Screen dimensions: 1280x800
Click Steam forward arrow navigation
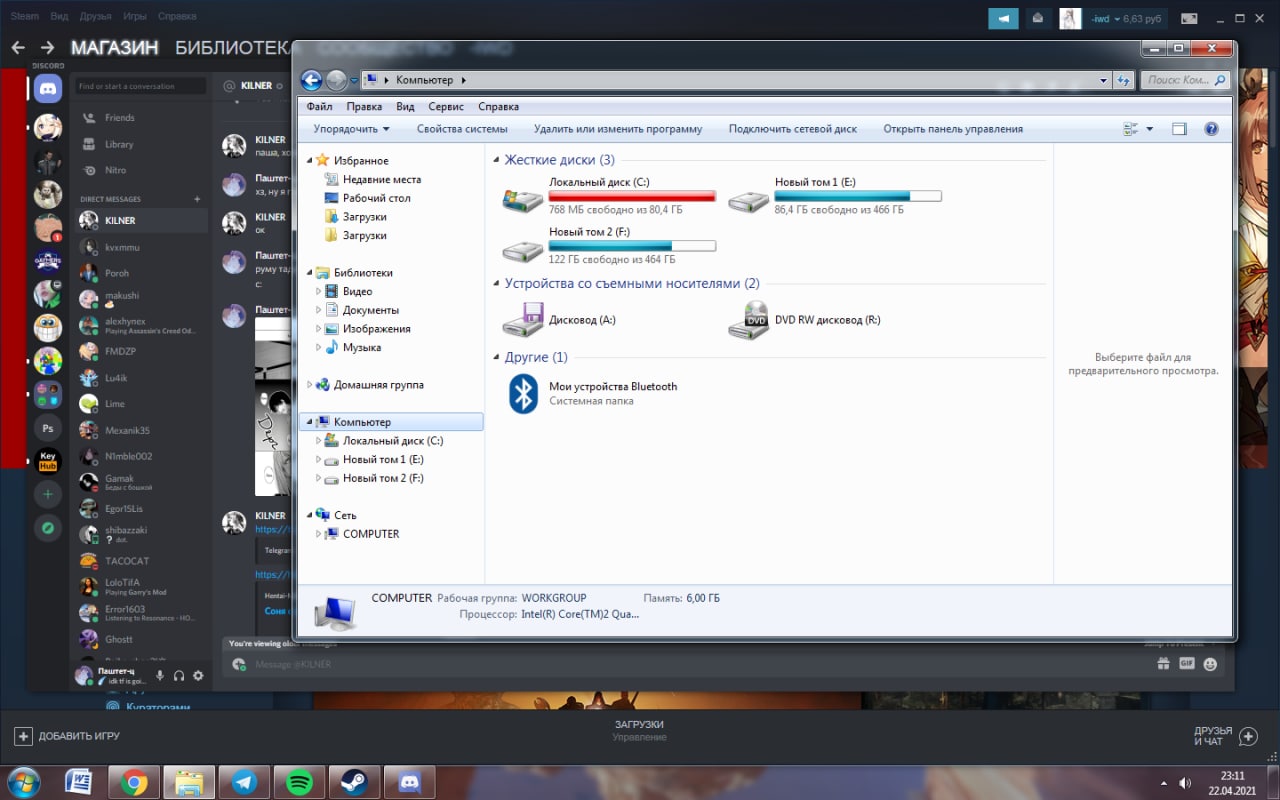click(47, 47)
